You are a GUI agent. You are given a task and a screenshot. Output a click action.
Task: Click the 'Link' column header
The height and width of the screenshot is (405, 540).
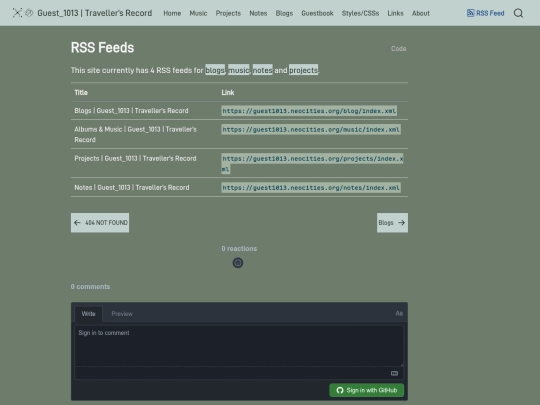228,92
